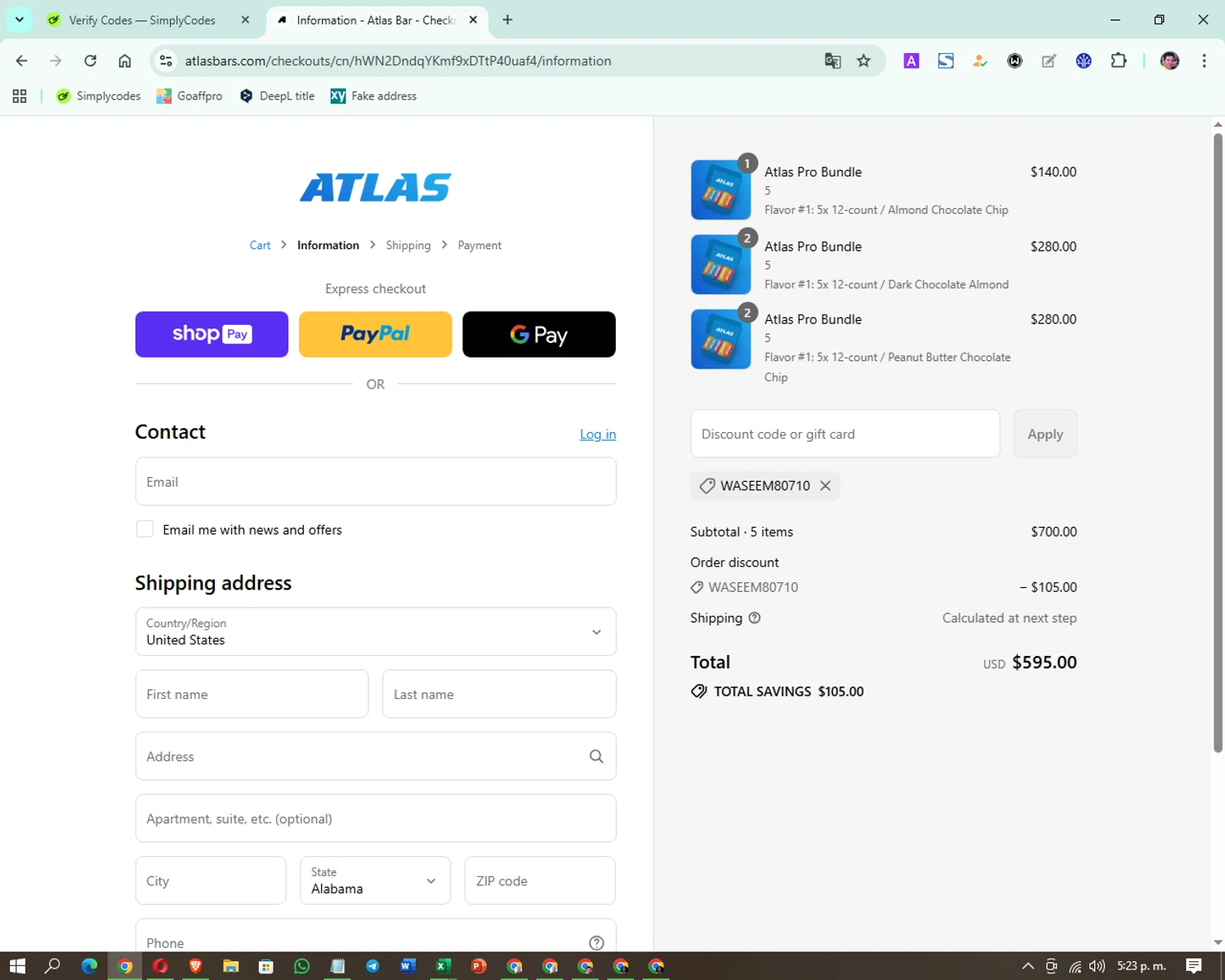
Task: Click the page vertical scrollbar
Action: pos(1218,441)
